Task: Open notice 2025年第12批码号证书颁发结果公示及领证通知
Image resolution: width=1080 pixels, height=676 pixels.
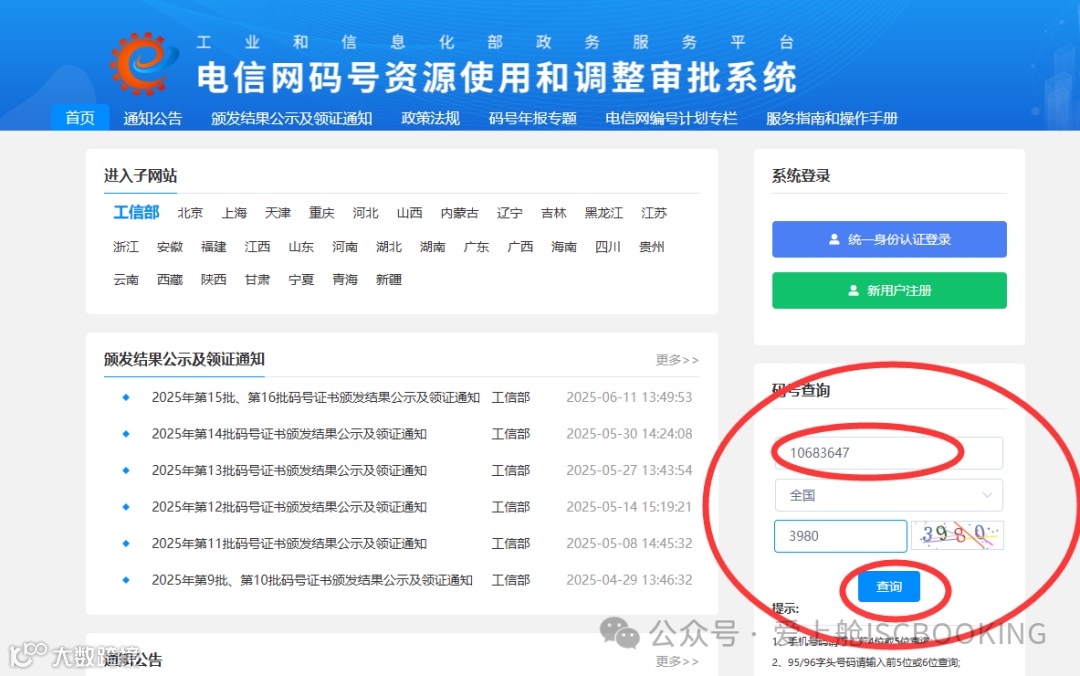Action: (289, 507)
